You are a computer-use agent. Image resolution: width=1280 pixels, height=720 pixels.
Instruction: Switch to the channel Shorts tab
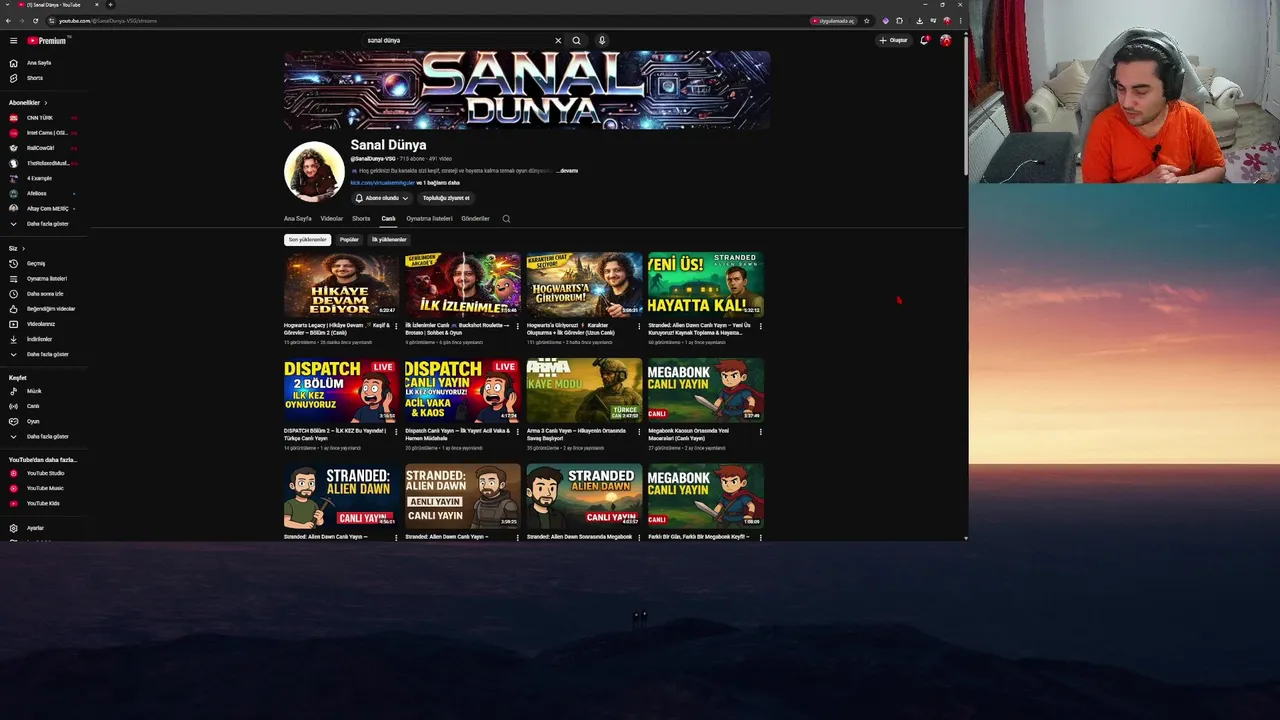pos(361,218)
